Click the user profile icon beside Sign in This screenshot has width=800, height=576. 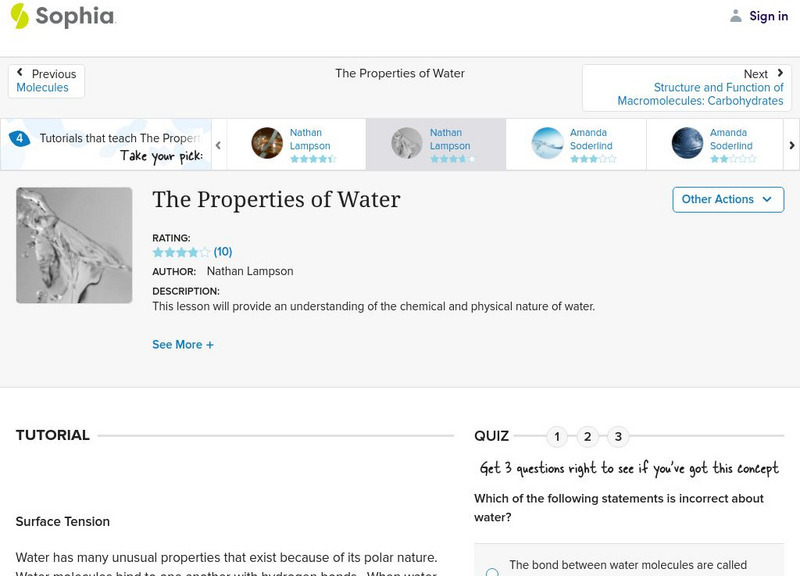point(736,16)
